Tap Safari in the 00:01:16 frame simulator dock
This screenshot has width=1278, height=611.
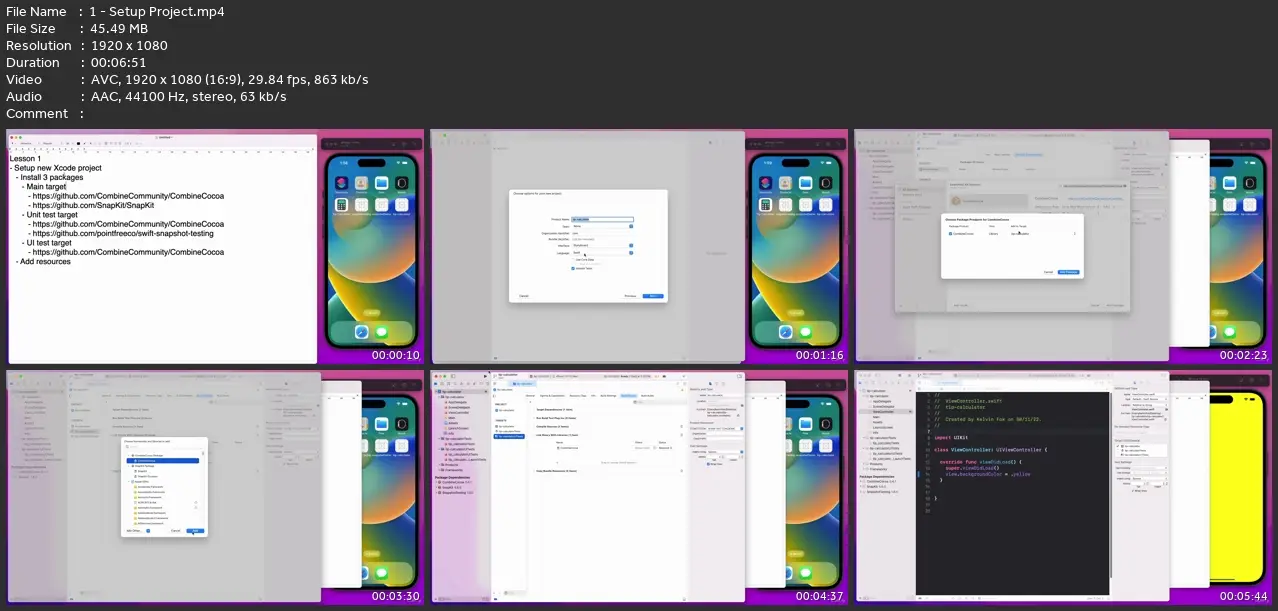(784, 332)
